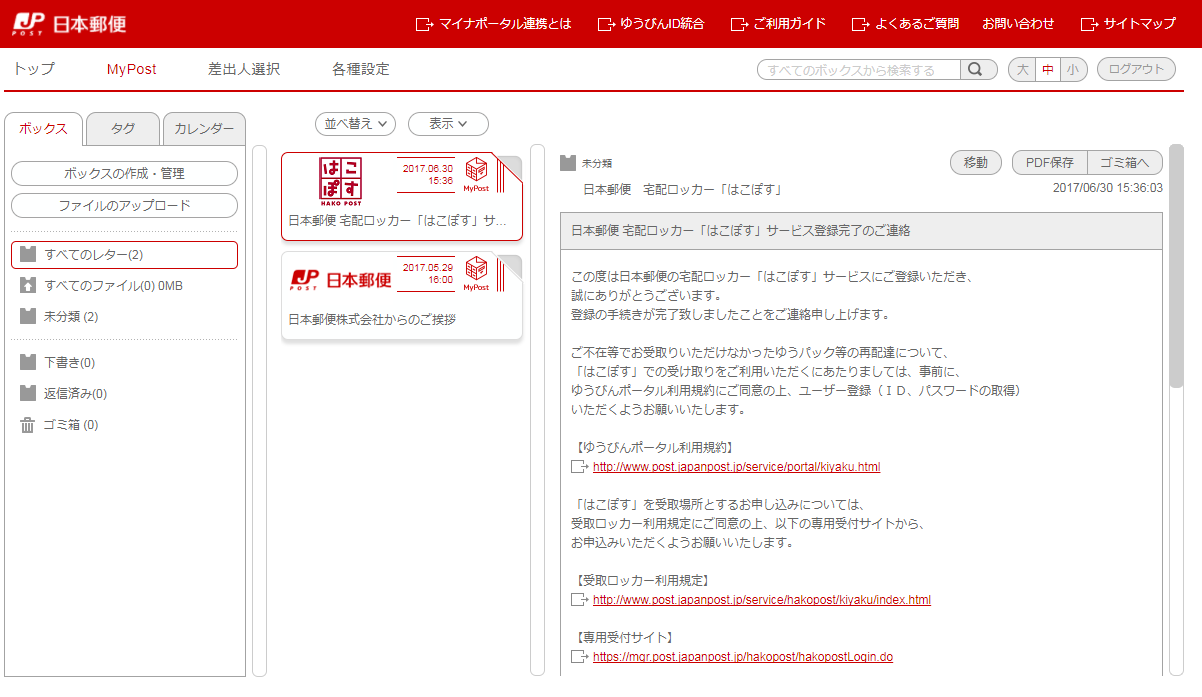
Task: Set font size to 中
Action: pyautogui.click(x=1048, y=69)
